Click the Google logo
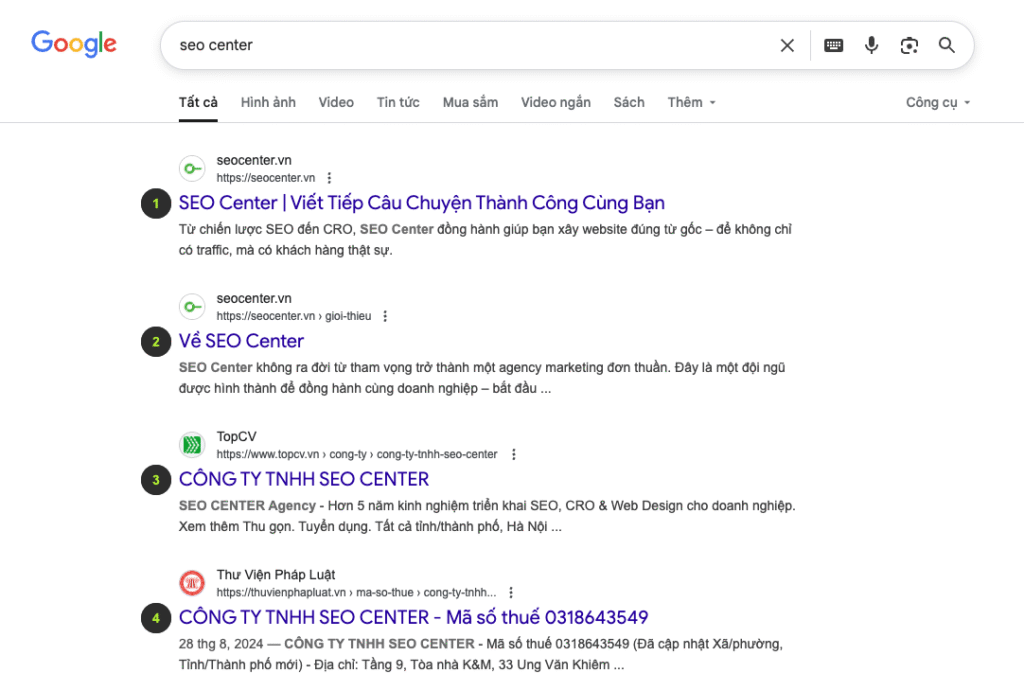The height and width of the screenshot is (691, 1024). [74, 44]
